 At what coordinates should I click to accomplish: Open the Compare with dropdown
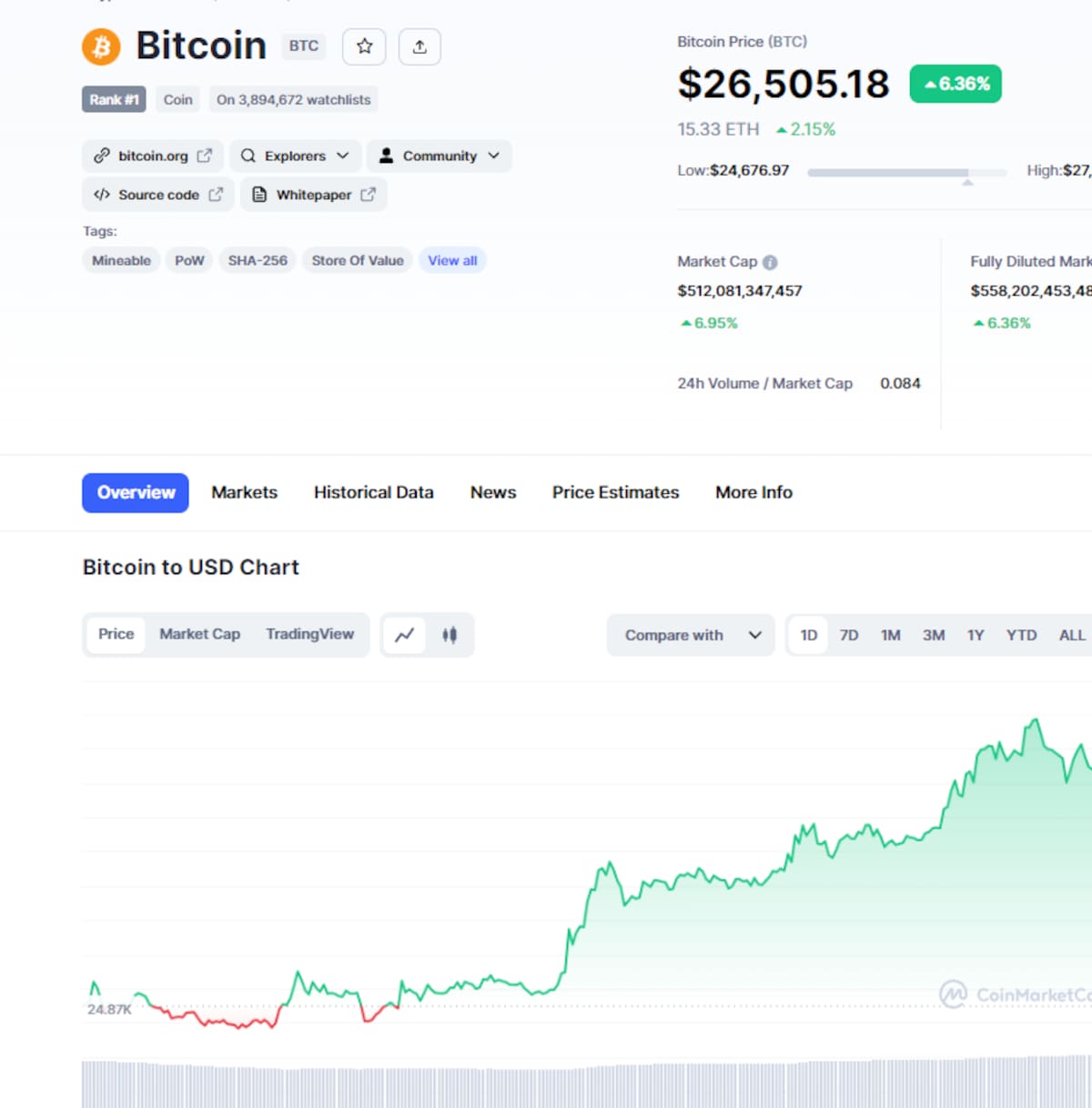pos(691,635)
